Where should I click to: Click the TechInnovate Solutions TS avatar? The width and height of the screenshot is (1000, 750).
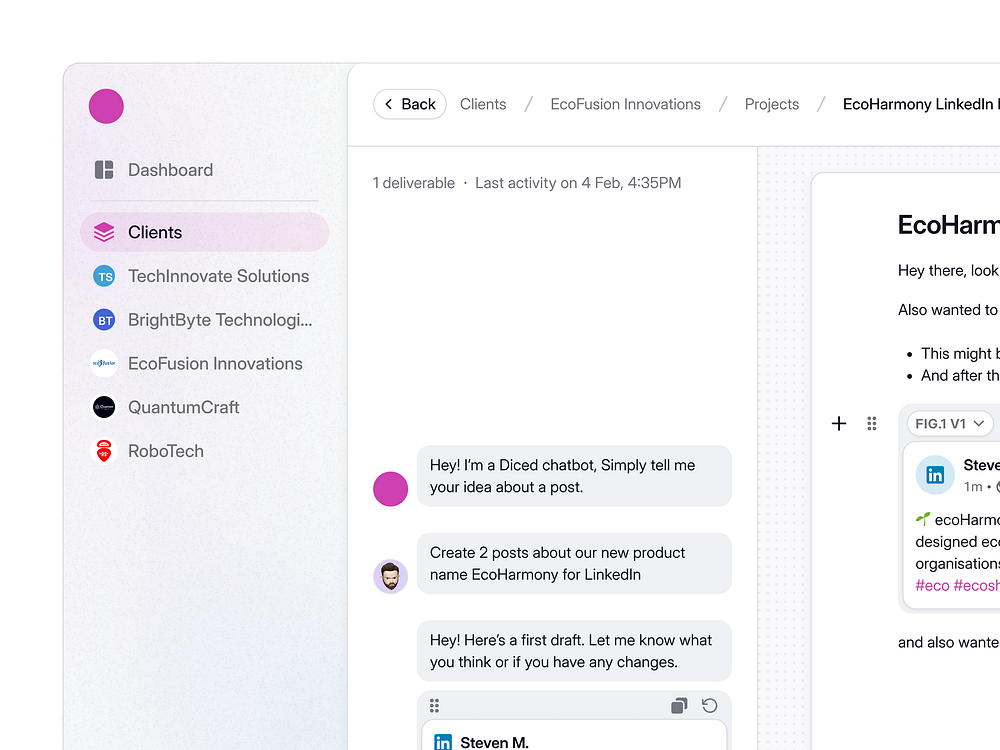point(104,276)
